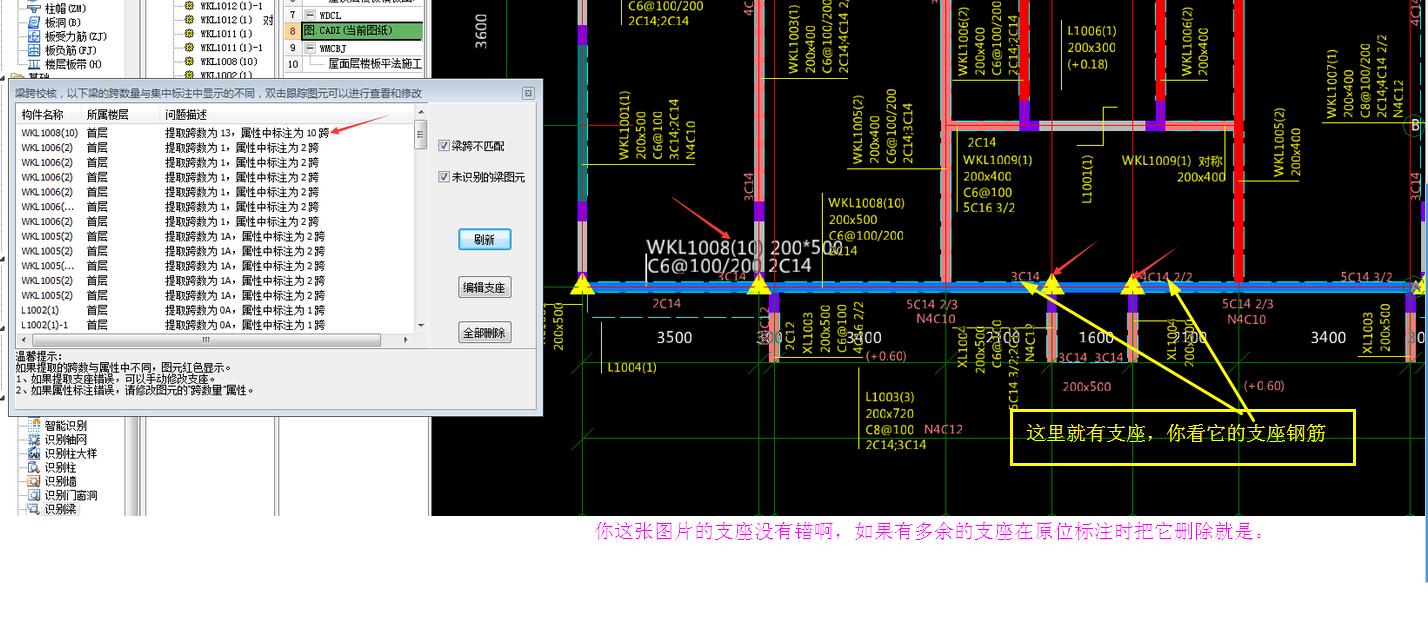Select row 提取跨数为 13，属性中标注为 10 跨
Screen dimensions: 1428x635
[247, 132]
